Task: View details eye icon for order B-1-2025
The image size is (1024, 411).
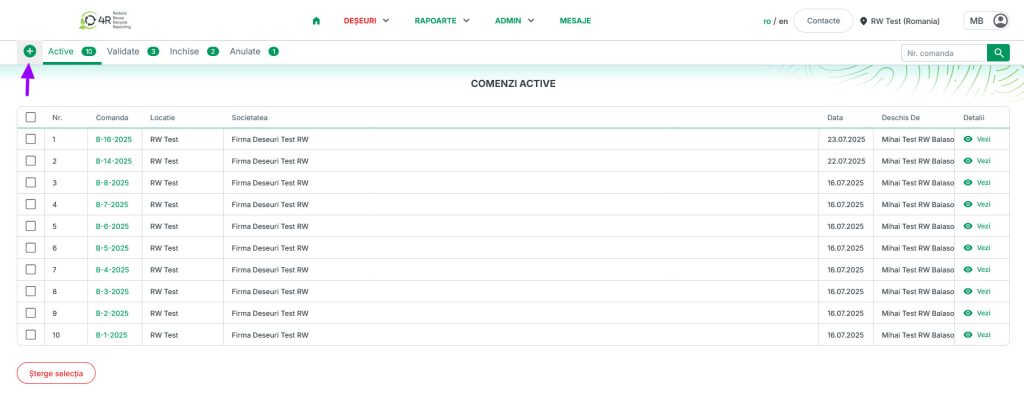Action: (x=967, y=335)
